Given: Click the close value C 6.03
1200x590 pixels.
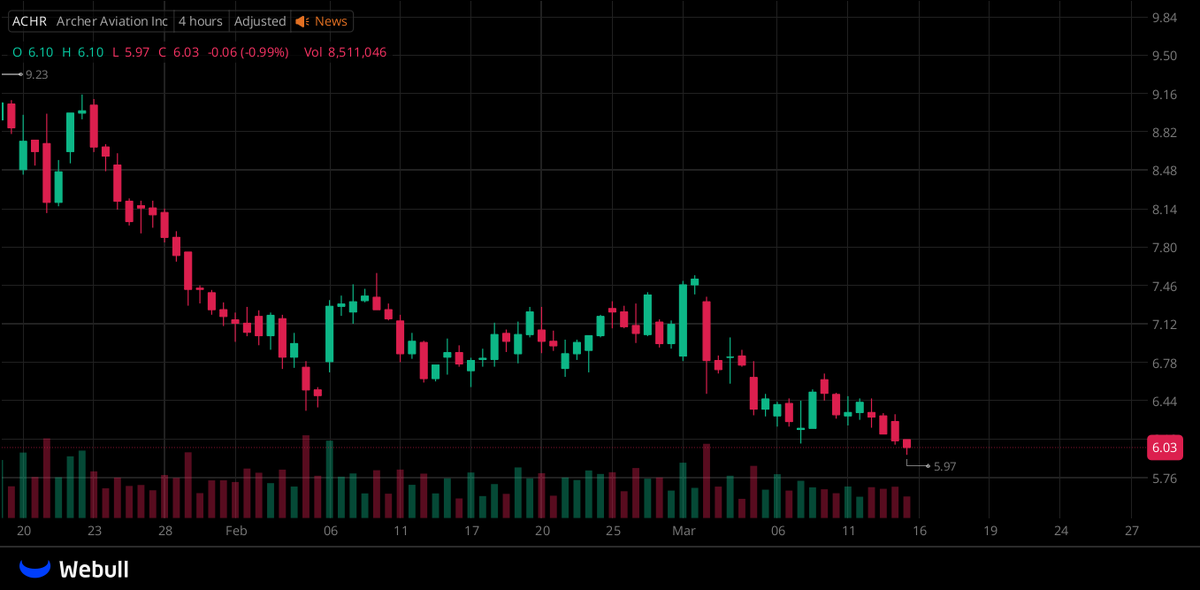Looking at the screenshot, I should [x=179, y=52].
